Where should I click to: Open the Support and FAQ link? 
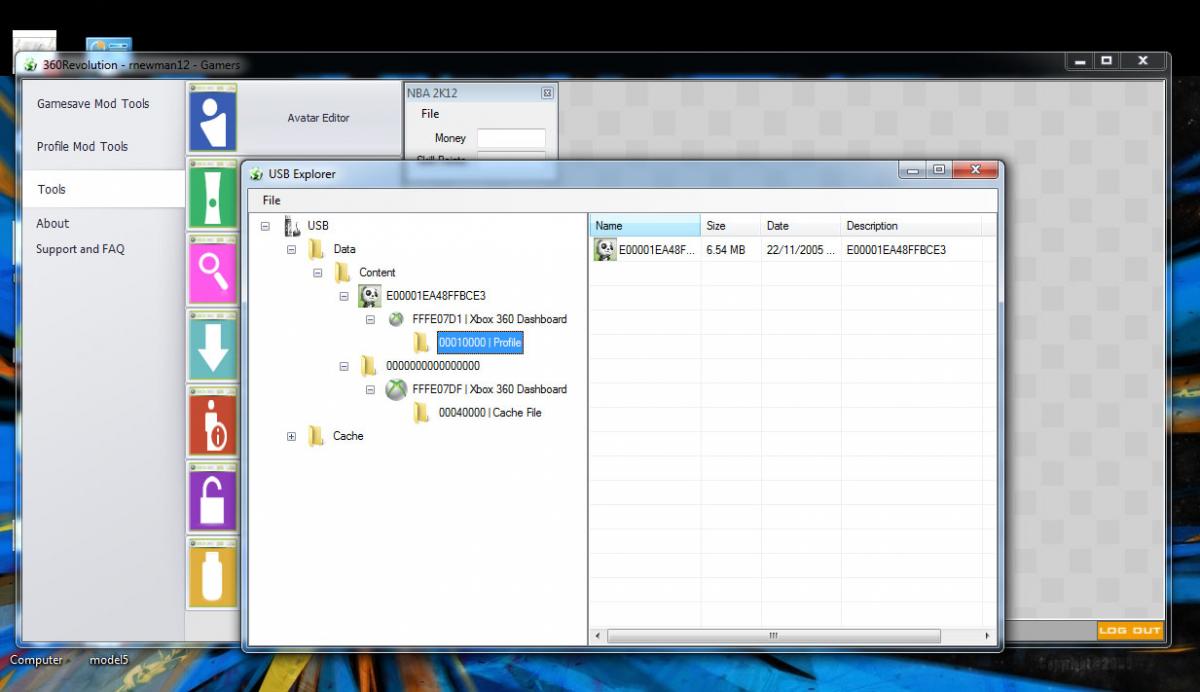click(80, 249)
